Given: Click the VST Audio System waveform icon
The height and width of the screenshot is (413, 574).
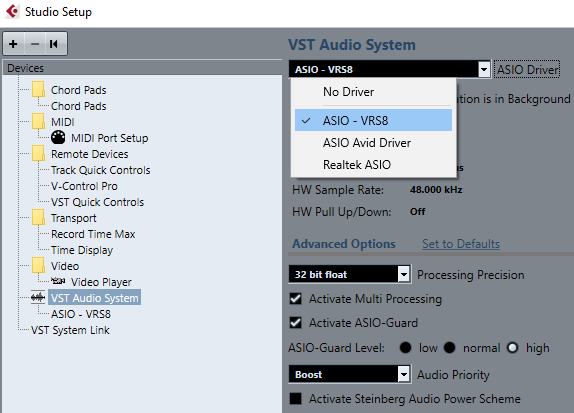Looking at the screenshot, I should (38, 298).
